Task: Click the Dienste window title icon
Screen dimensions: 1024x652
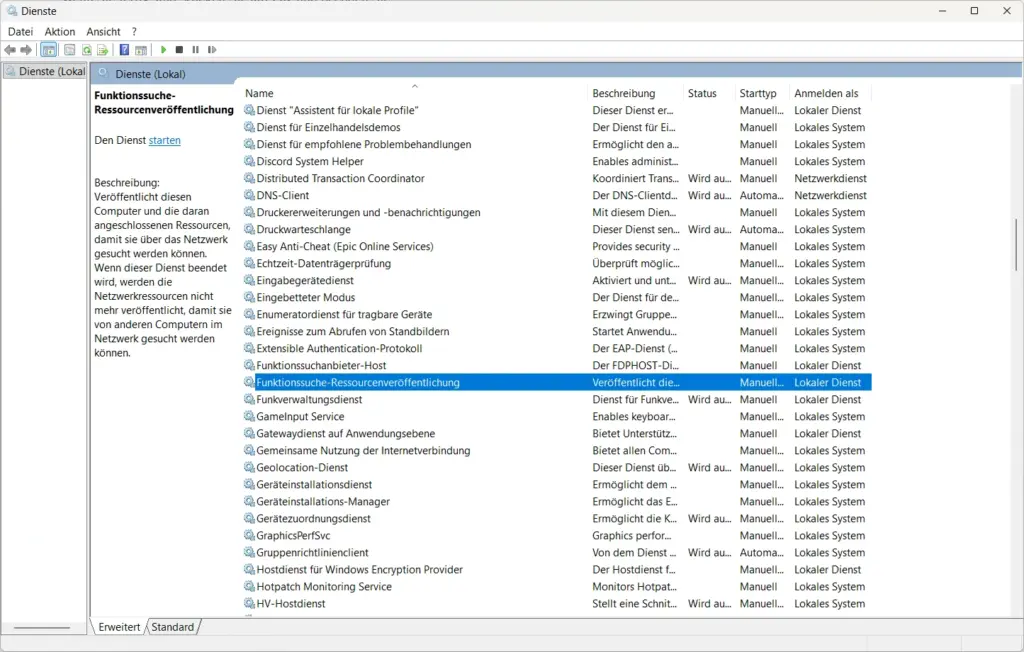Action: click(x=12, y=11)
